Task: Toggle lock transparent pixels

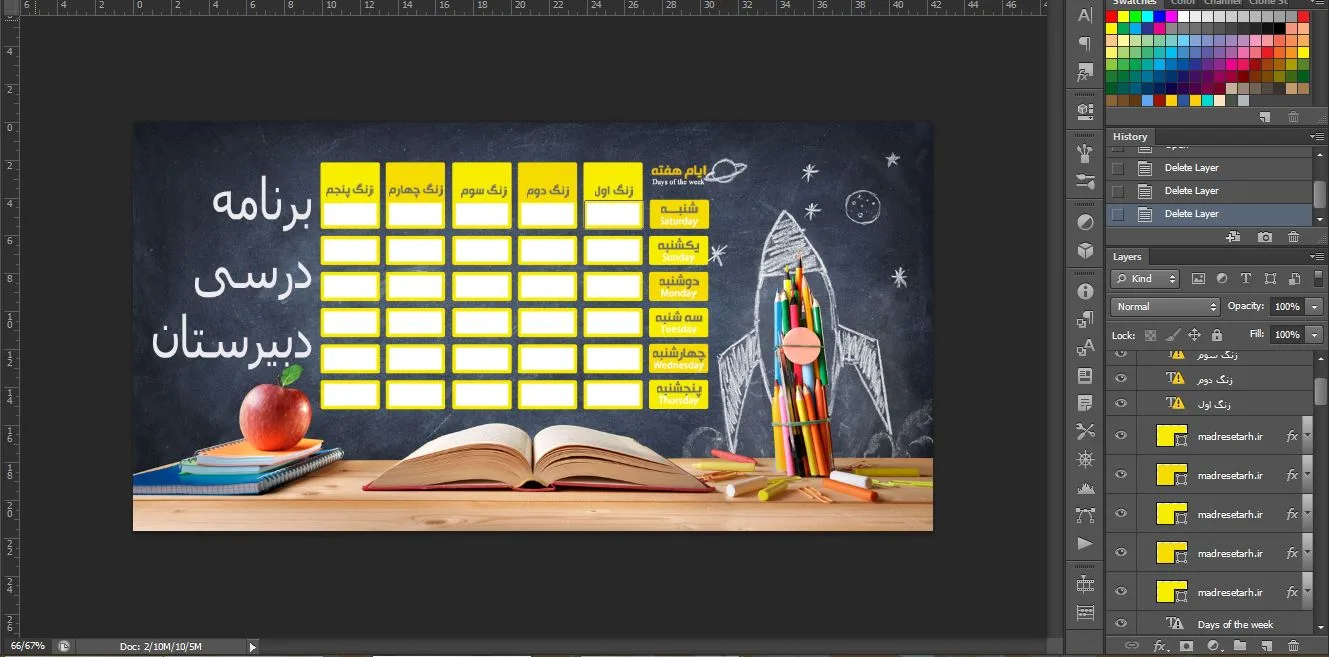Action: 1150,335
